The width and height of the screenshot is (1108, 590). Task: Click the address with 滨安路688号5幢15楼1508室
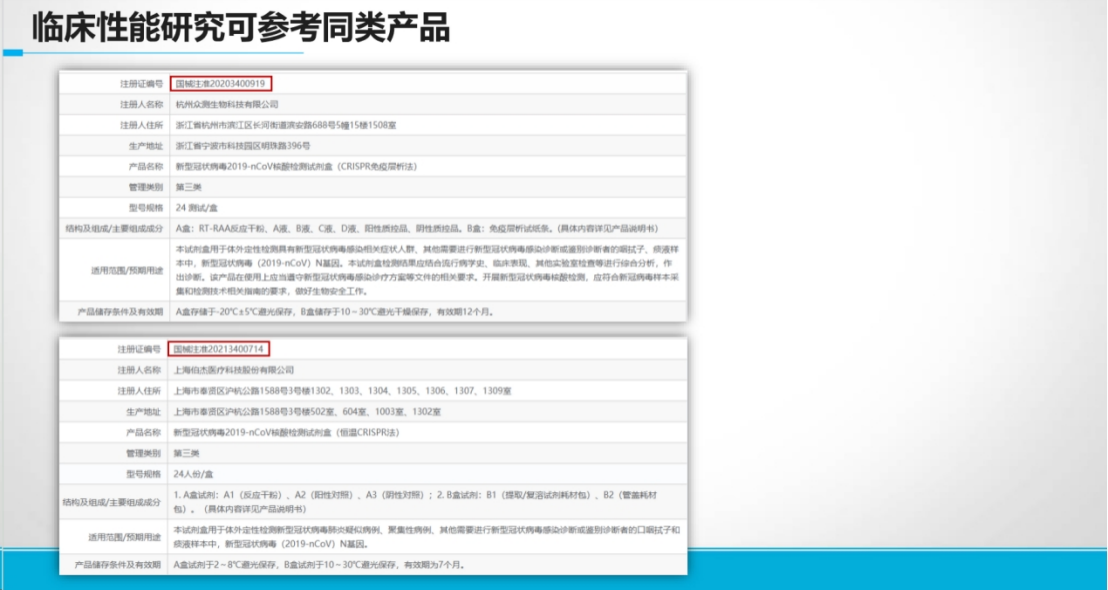(x=285, y=125)
